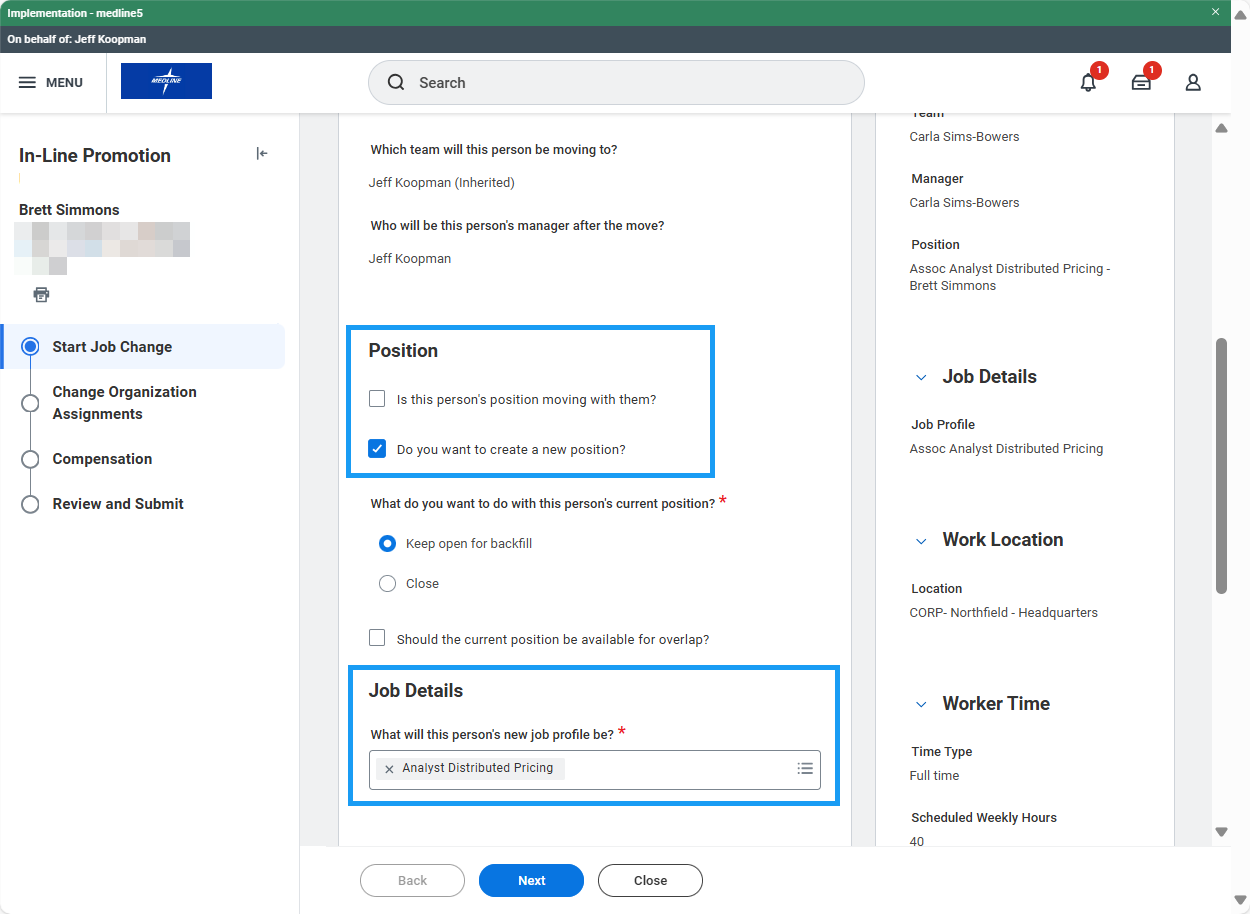Click the printer icon under Brett Simmons
Viewport: 1250px width, 914px height.
[41, 294]
